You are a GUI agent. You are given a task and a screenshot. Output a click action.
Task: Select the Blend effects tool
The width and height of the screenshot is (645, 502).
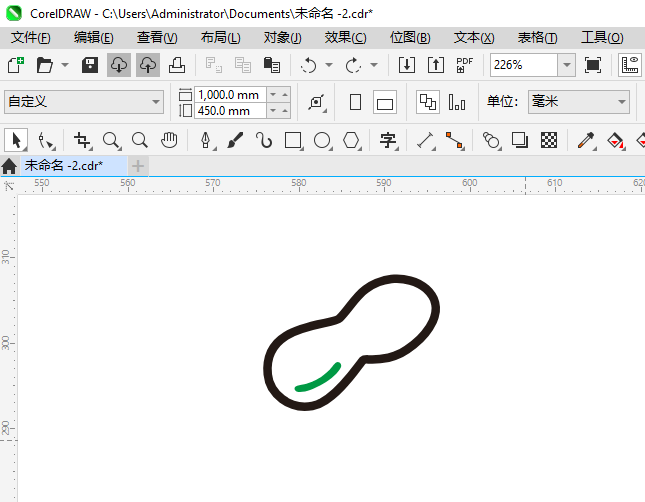click(491, 141)
